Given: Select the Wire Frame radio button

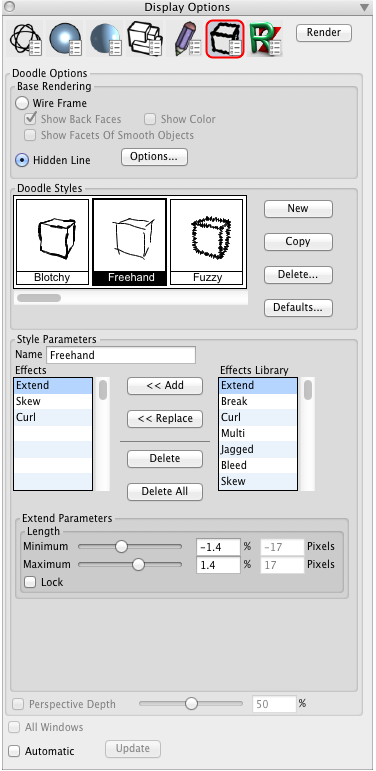Looking at the screenshot, I should 22,103.
